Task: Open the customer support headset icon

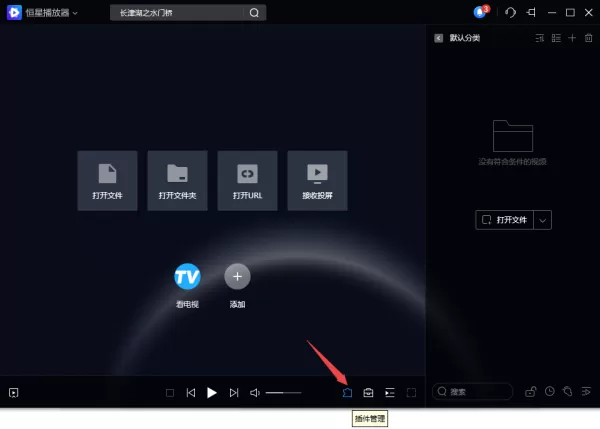Action: [x=510, y=13]
